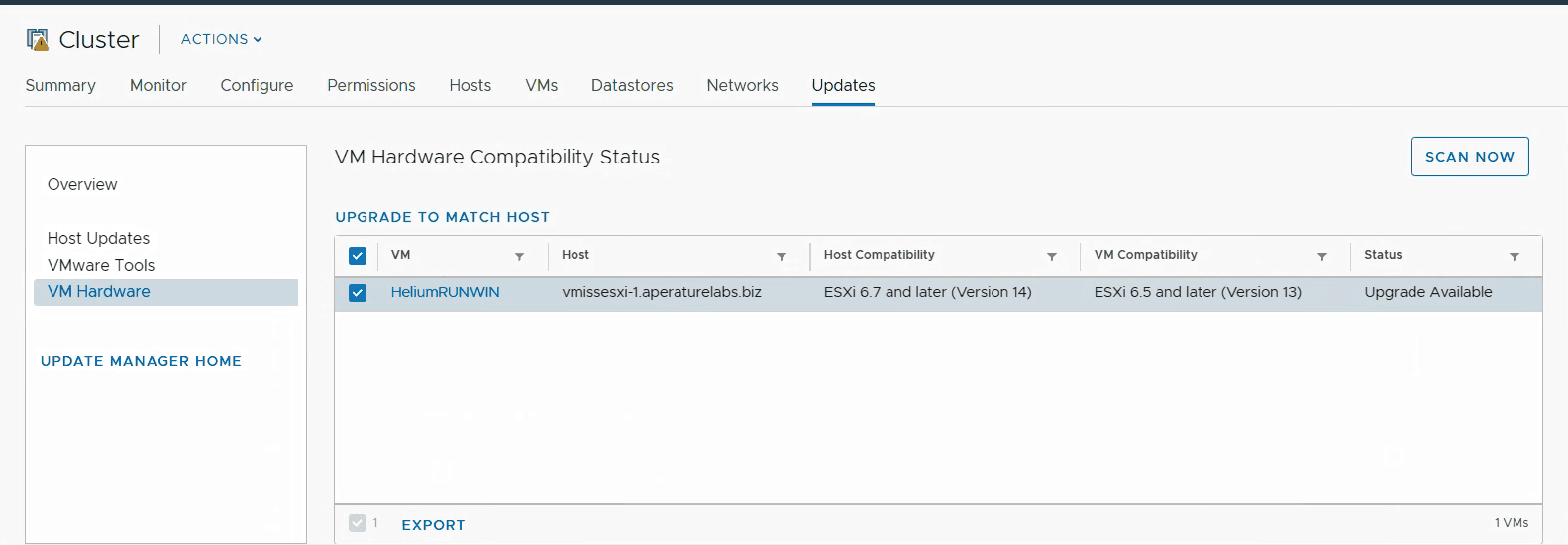The height and width of the screenshot is (545, 1568).
Task: Sort by the Host column header
Action: pyautogui.click(x=575, y=255)
